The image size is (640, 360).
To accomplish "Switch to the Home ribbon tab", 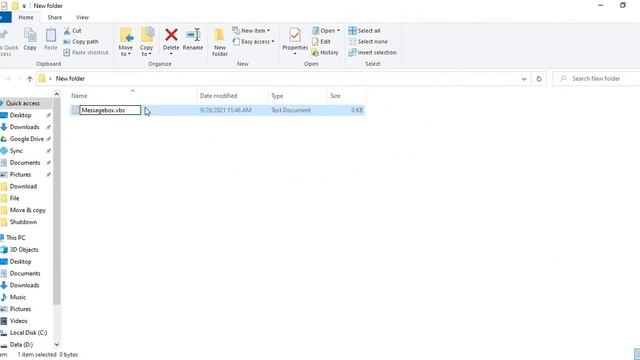I will click(26, 17).
